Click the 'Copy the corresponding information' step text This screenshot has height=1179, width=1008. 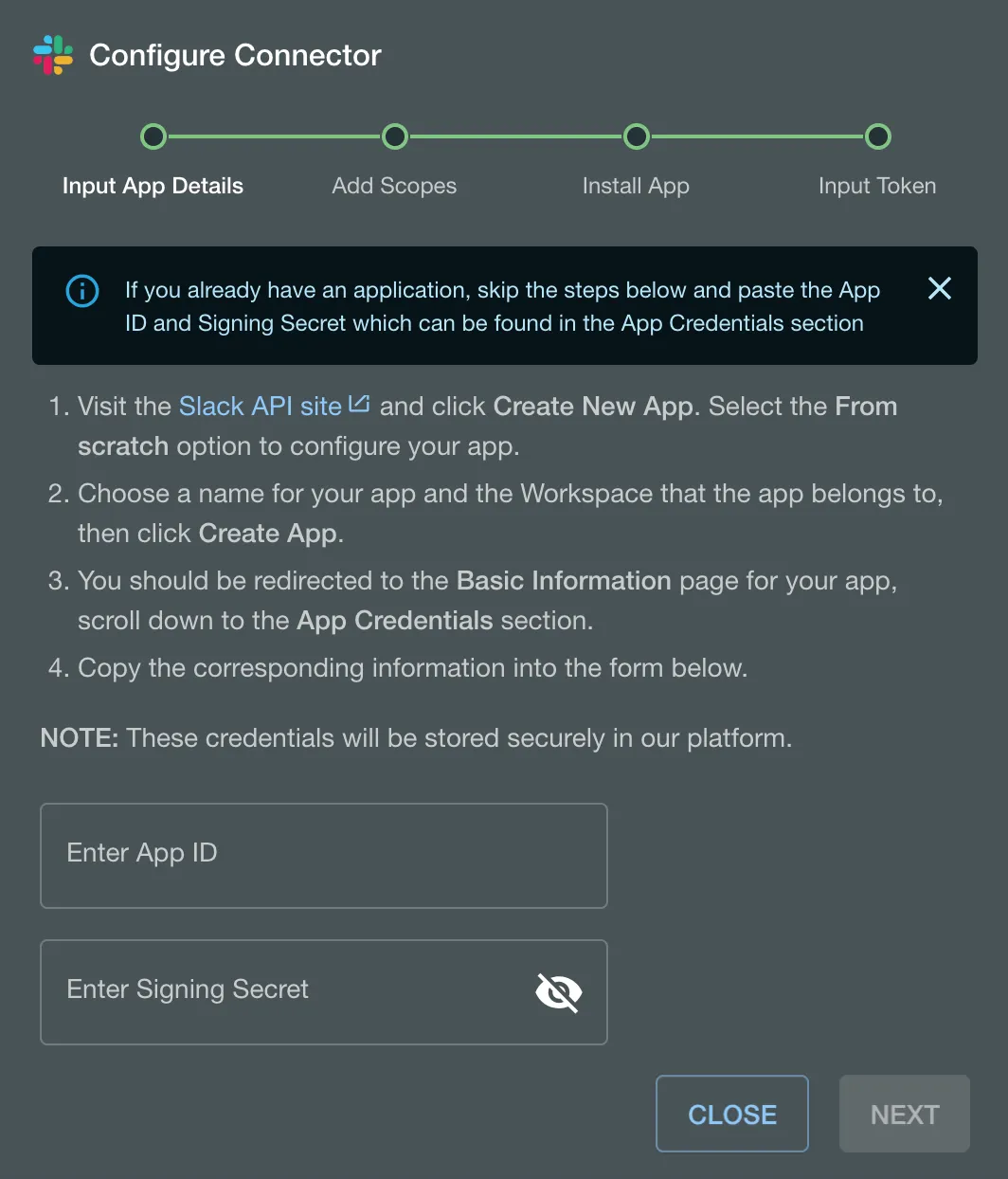click(x=413, y=668)
